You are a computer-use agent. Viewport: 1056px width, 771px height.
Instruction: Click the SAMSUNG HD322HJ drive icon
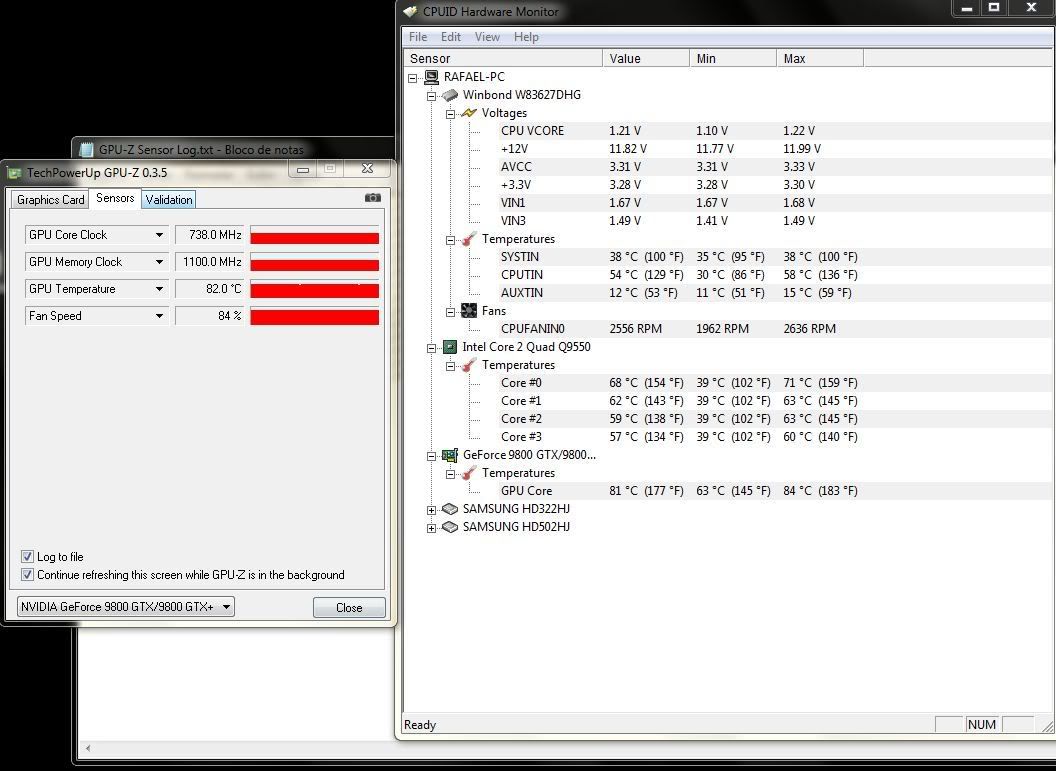pyautogui.click(x=450, y=509)
